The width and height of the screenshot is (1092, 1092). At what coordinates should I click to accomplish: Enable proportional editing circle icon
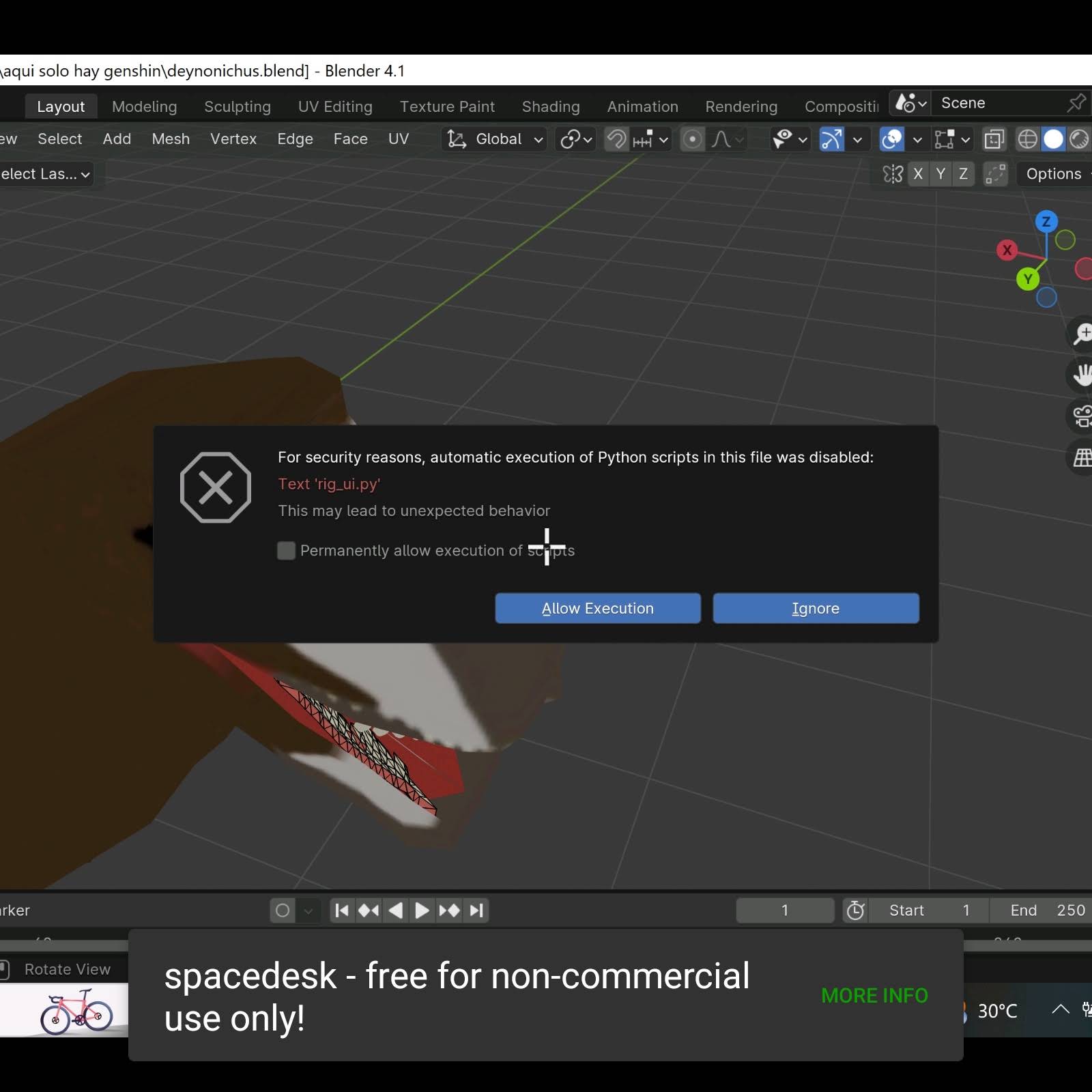(x=692, y=139)
